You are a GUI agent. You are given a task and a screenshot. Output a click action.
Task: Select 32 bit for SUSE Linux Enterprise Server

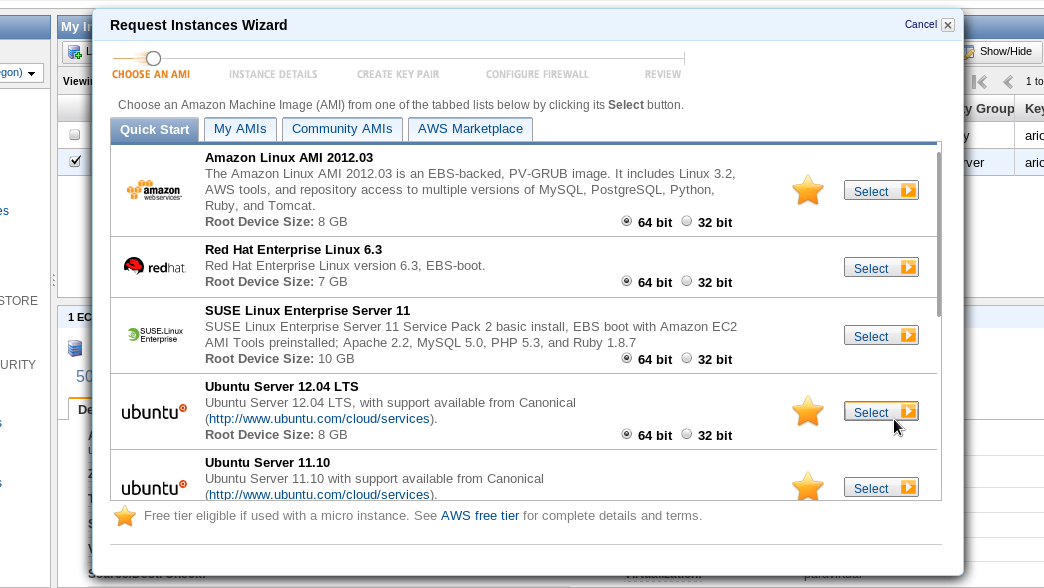686,358
